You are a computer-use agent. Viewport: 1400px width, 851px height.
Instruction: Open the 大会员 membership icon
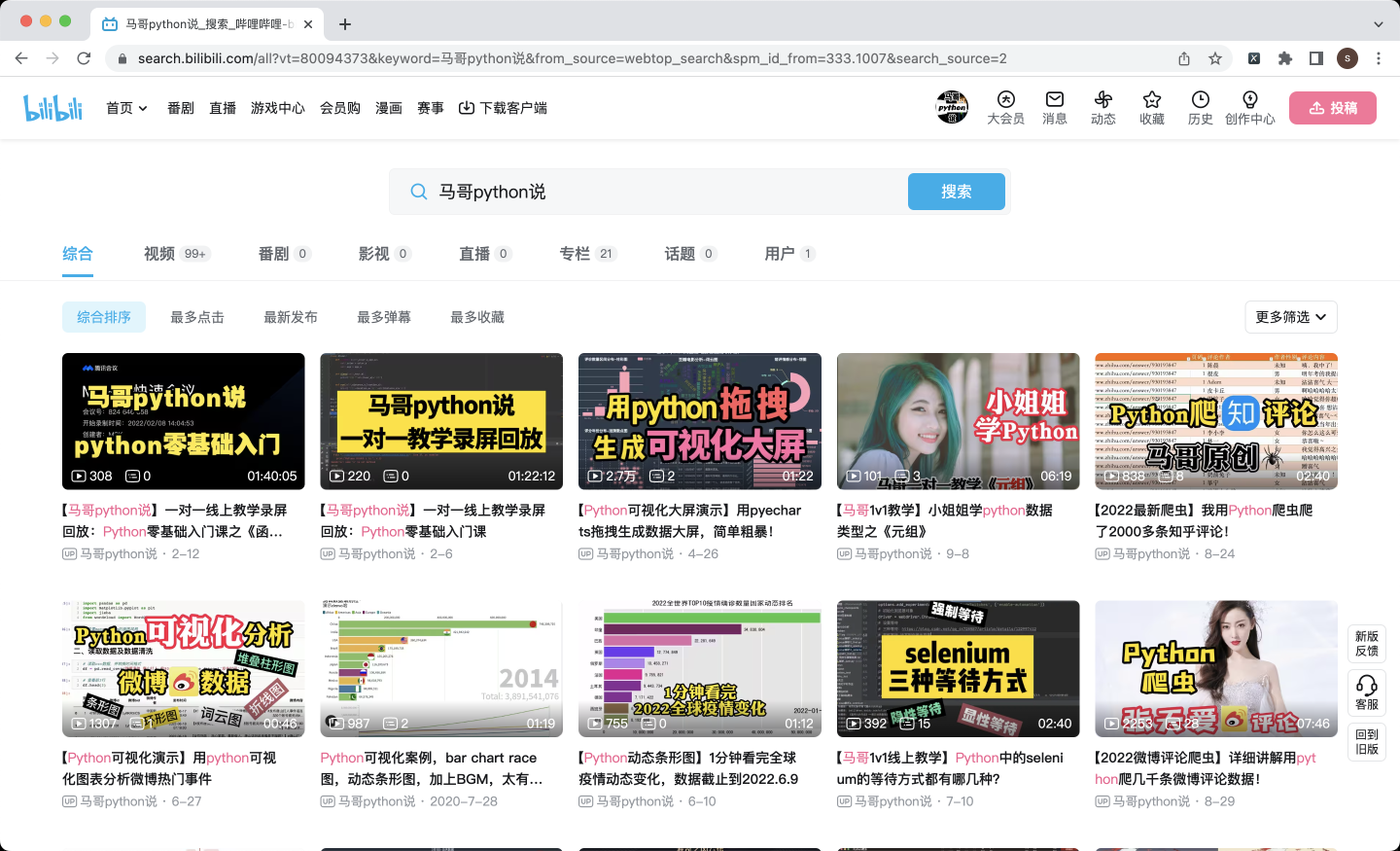pos(1005,99)
